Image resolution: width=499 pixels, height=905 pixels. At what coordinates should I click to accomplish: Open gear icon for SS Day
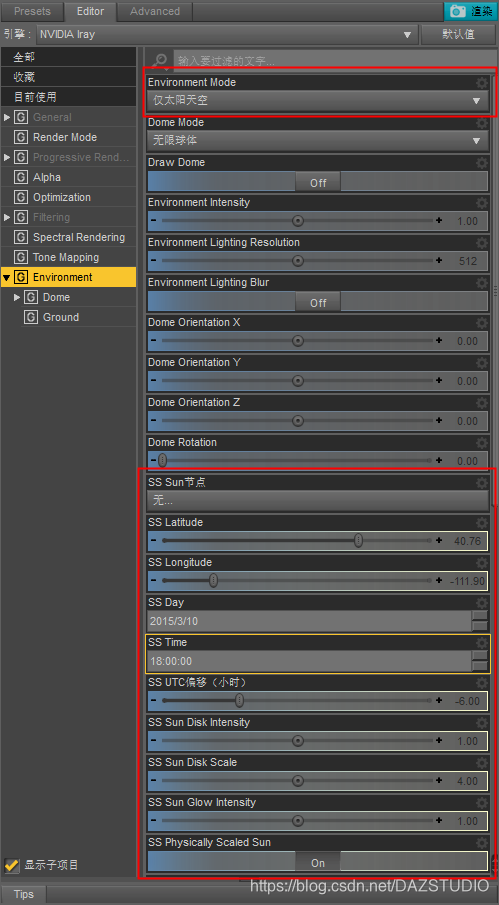pos(482,603)
